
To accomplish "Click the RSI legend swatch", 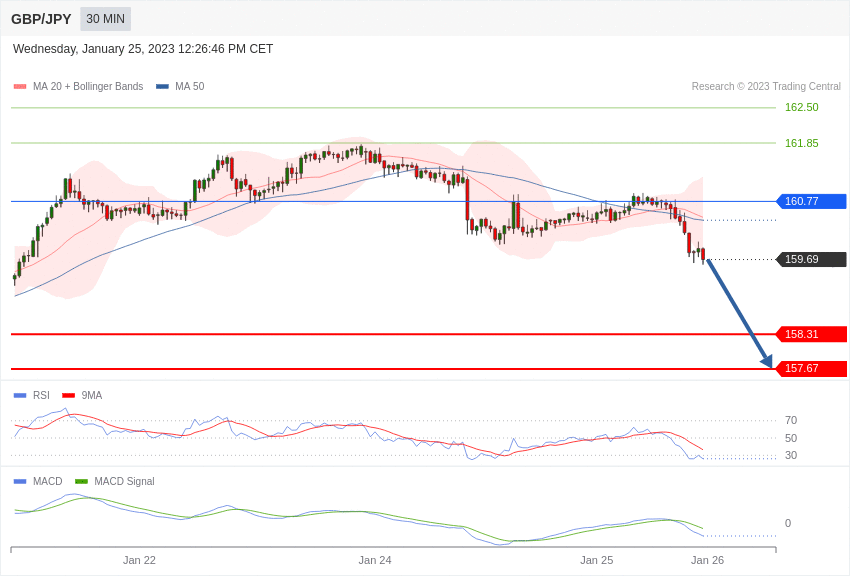I will click(x=20, y=396).
